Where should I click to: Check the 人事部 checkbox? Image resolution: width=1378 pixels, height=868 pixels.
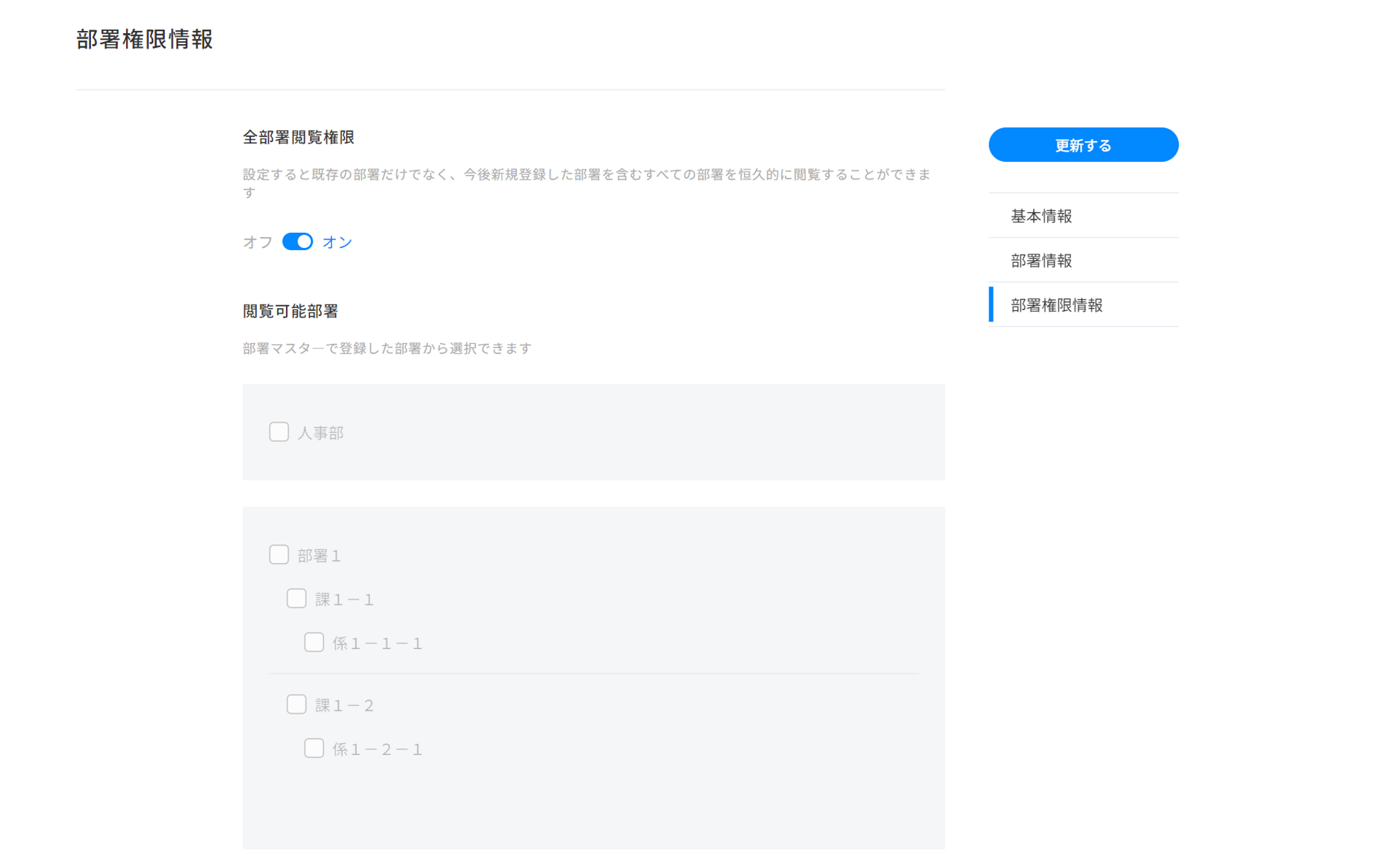tap(279, 432)
